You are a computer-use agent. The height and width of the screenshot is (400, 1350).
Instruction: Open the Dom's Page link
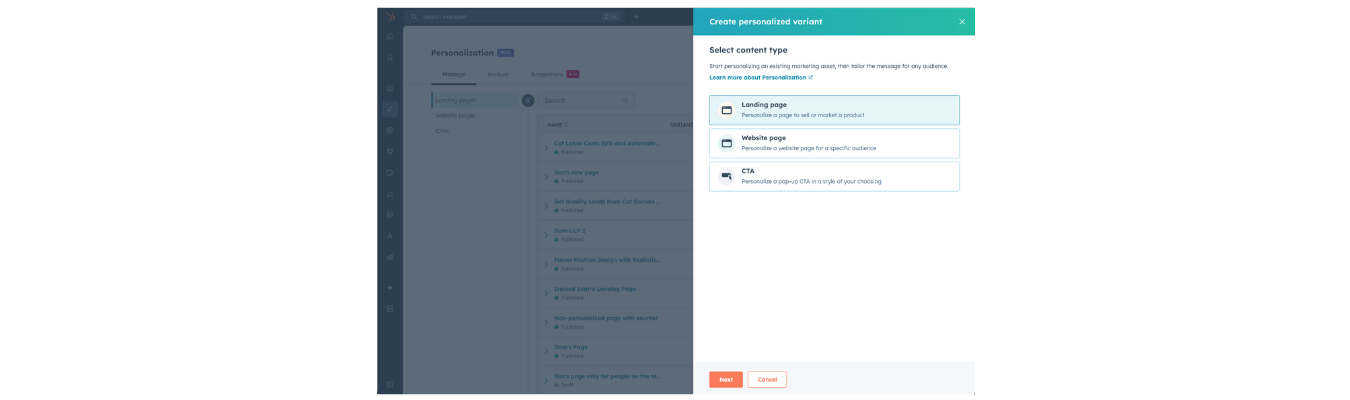pos(571,346)
